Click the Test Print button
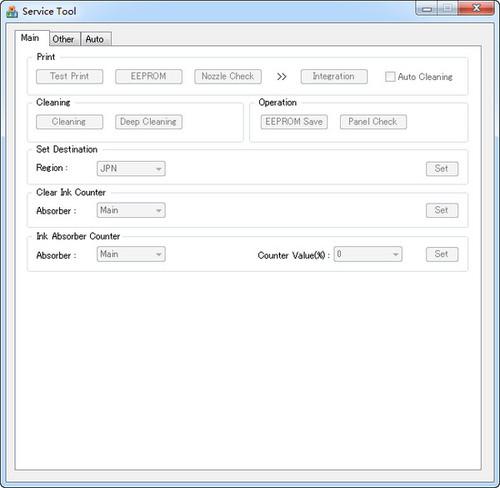500x488 pixels. [x=69, y=76]
